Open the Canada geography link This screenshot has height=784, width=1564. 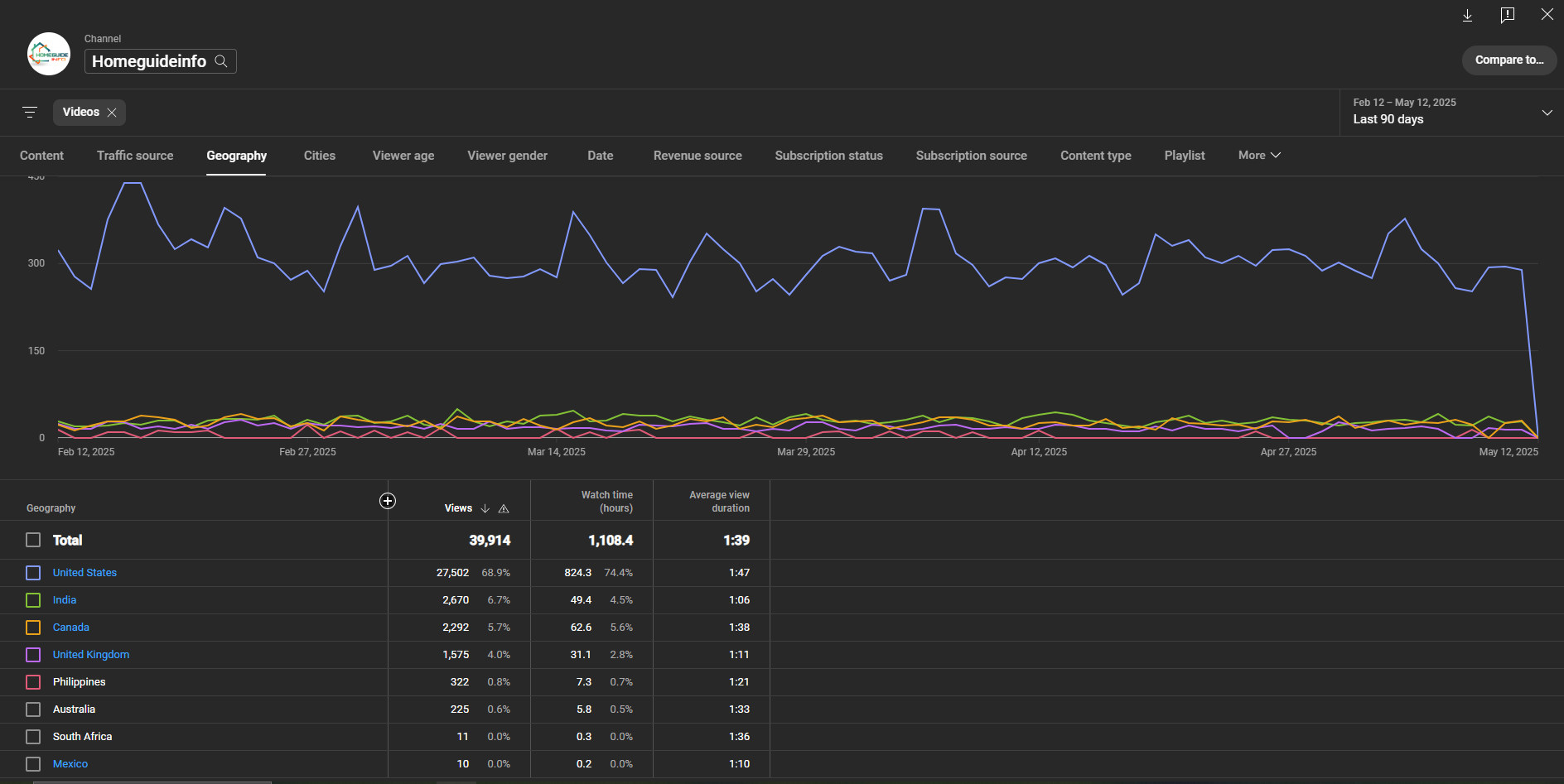click(71, 628)
